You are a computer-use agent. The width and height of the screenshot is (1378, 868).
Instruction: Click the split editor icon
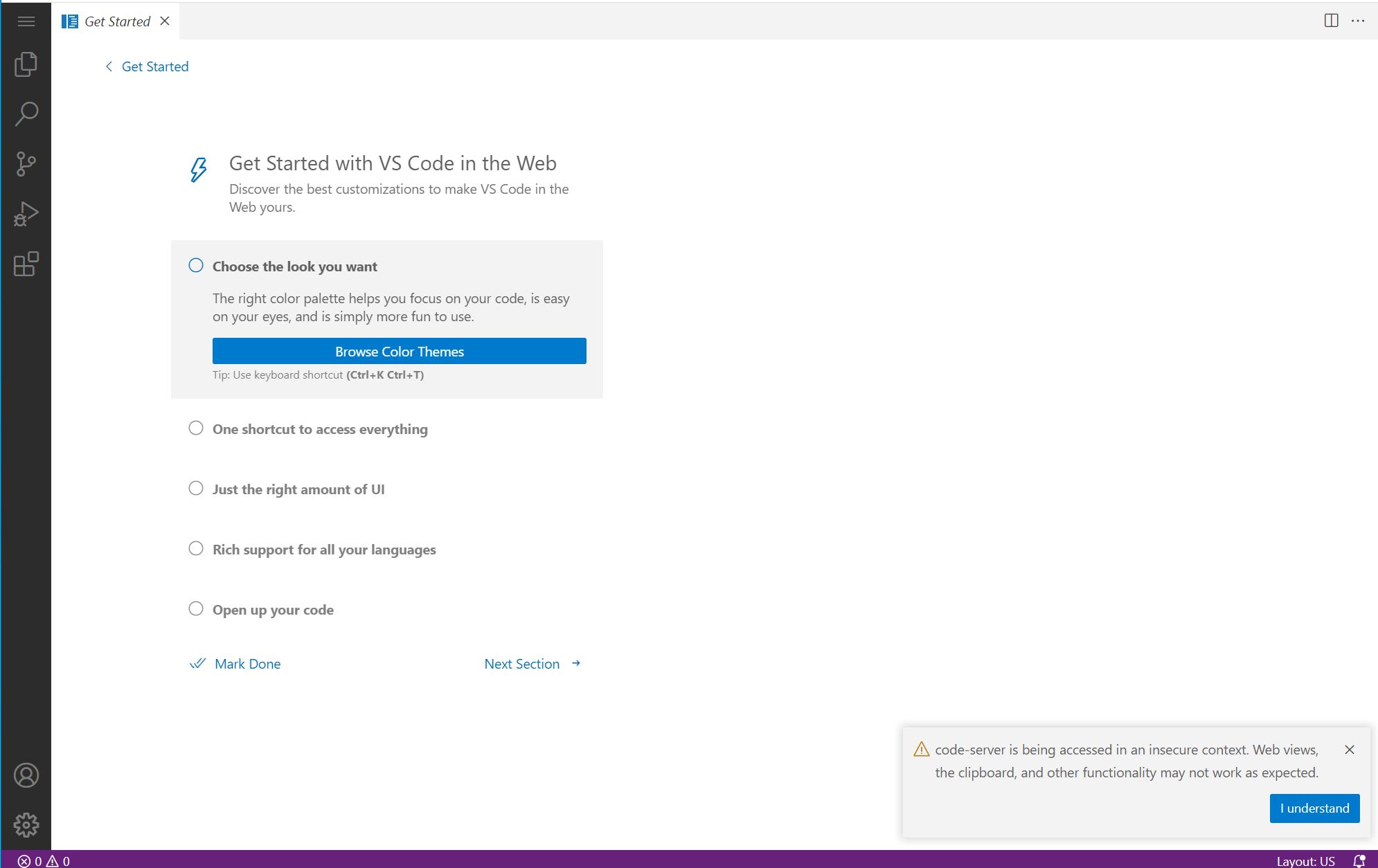pos(1330,21)
